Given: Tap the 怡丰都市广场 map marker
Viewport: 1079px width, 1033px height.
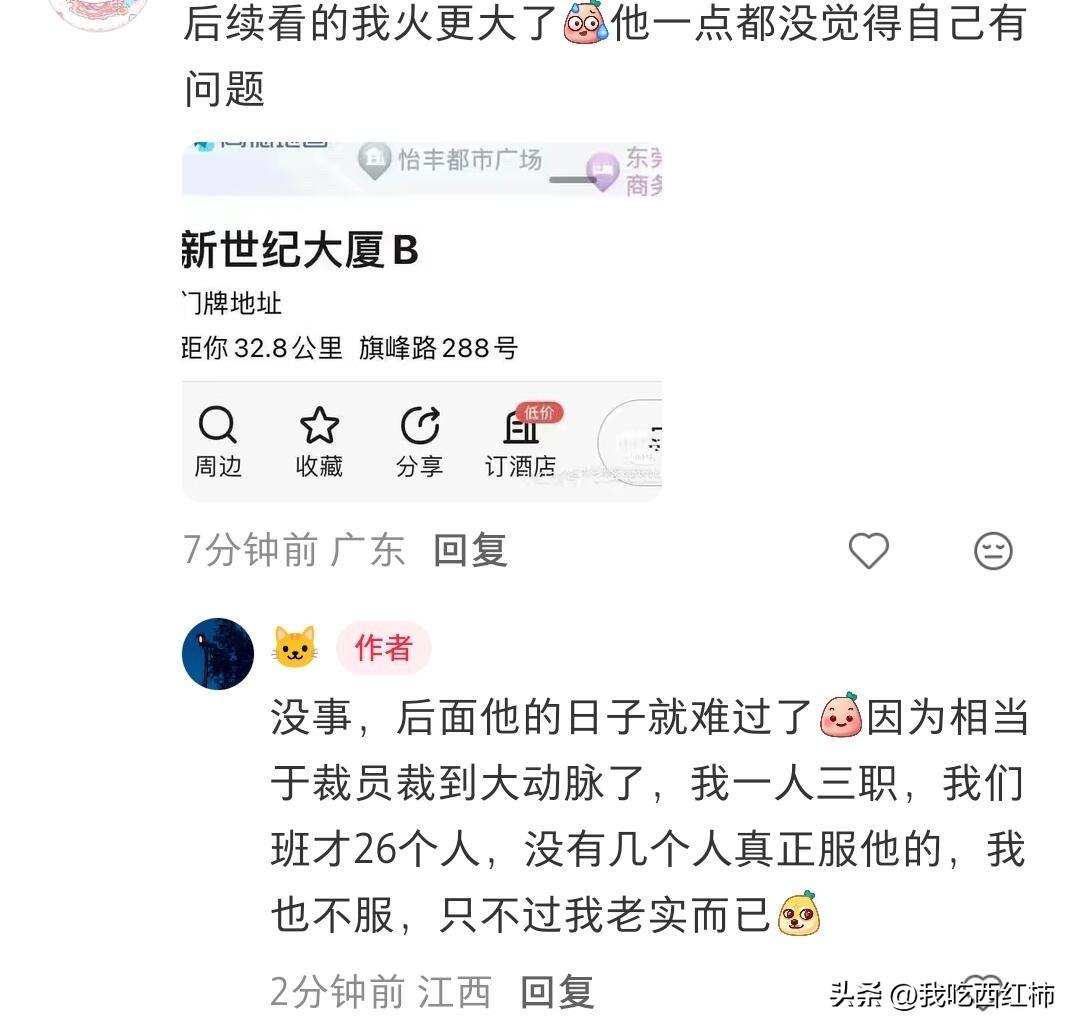Looking at the screenshot, I should click(x=374, y=160).
